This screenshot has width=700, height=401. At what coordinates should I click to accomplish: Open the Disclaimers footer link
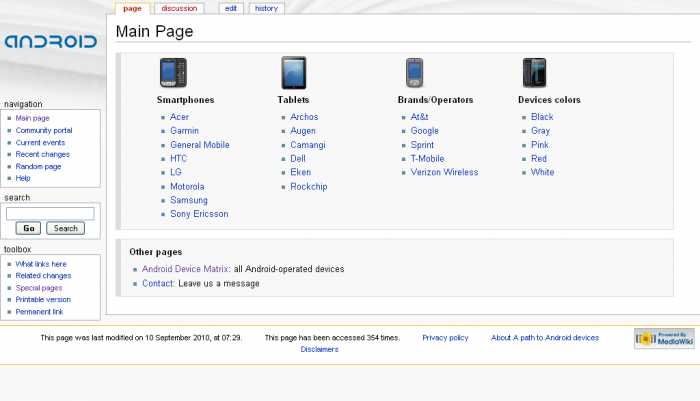319,349
